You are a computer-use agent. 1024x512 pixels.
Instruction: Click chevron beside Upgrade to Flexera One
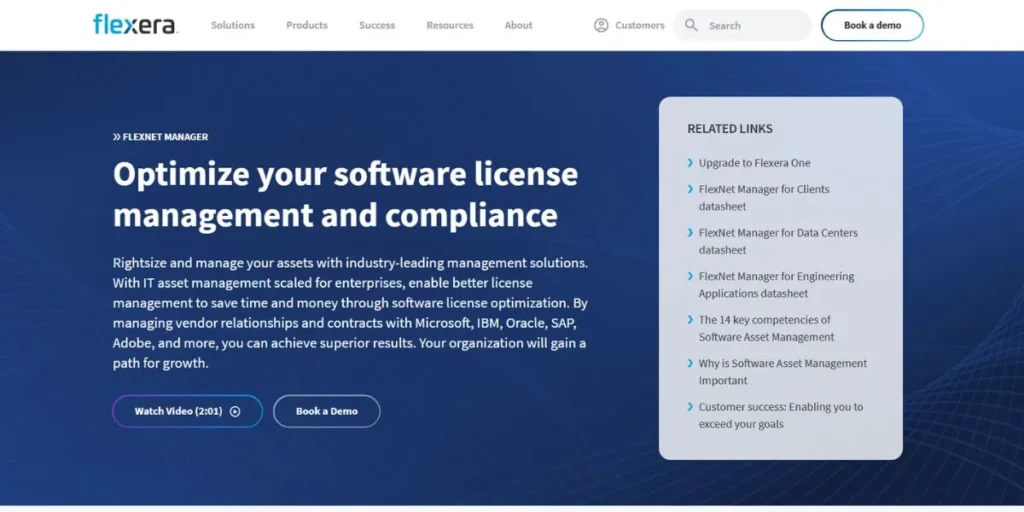coord(690,163)
